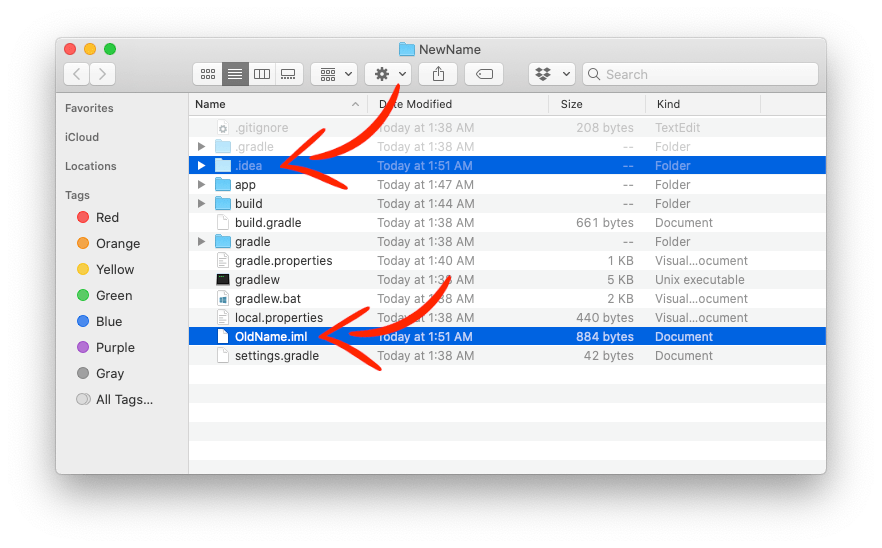Click the file name build.gradle

[268, 223]
